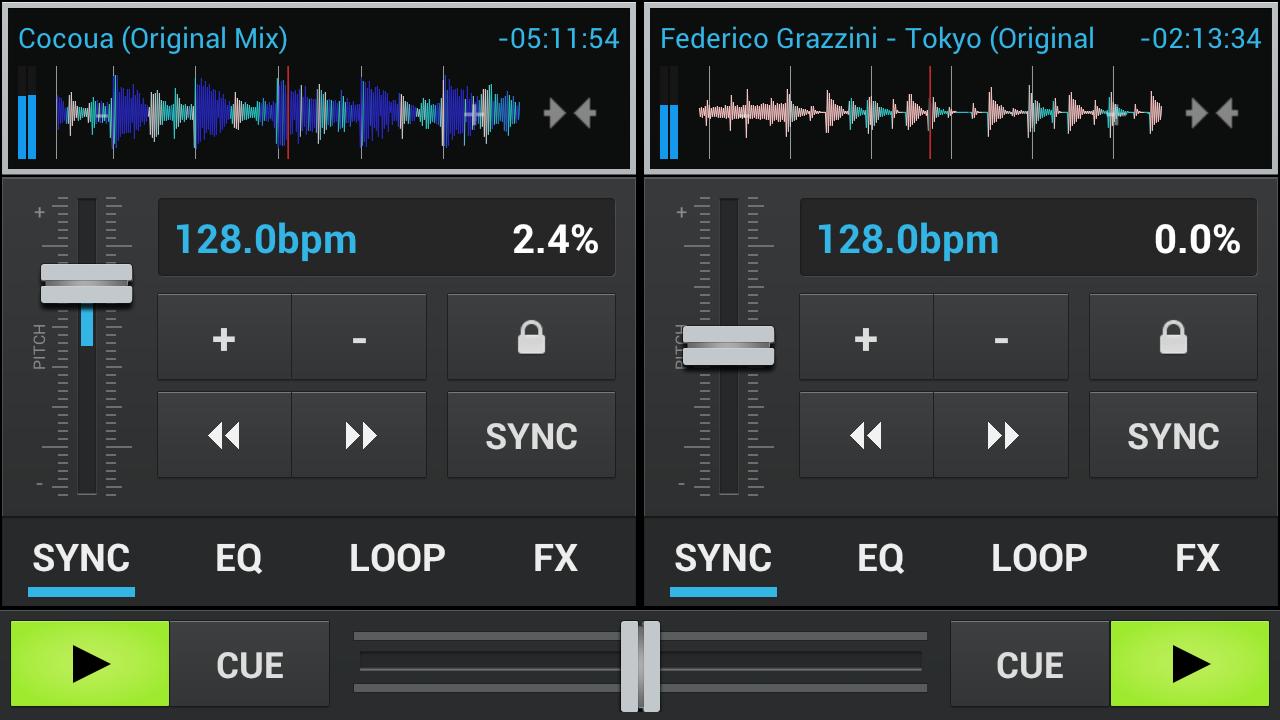Nudge left deck backward with rewind arrows

point(224,435)
